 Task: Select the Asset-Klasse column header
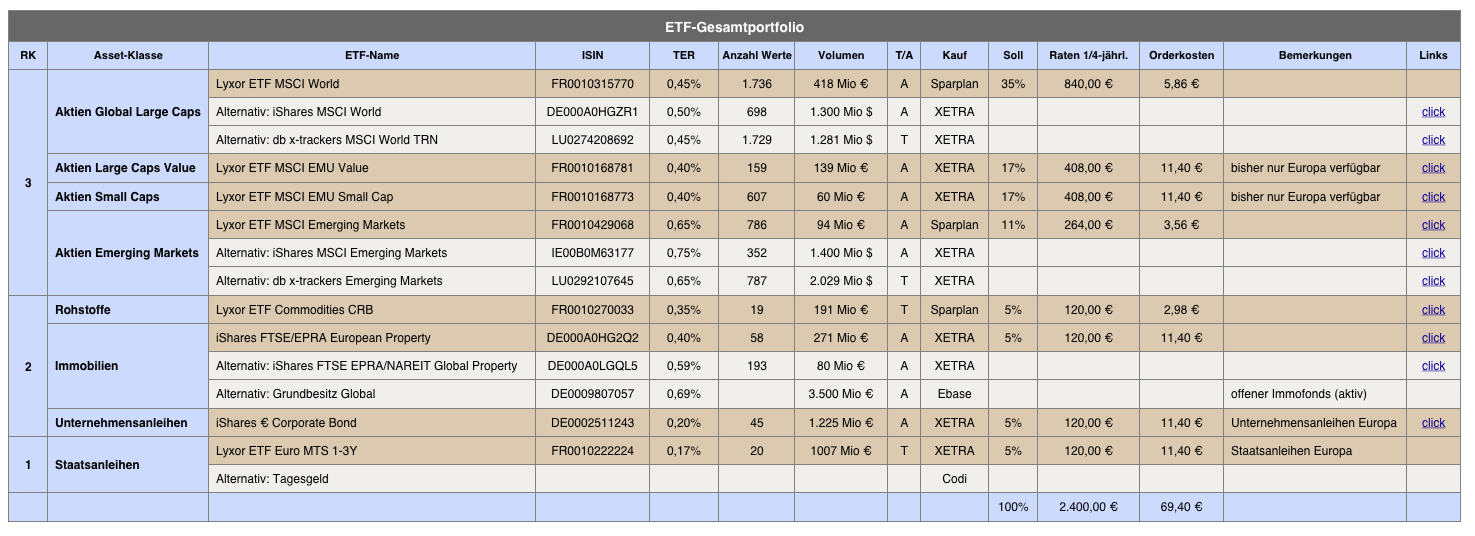pos(128,56)
